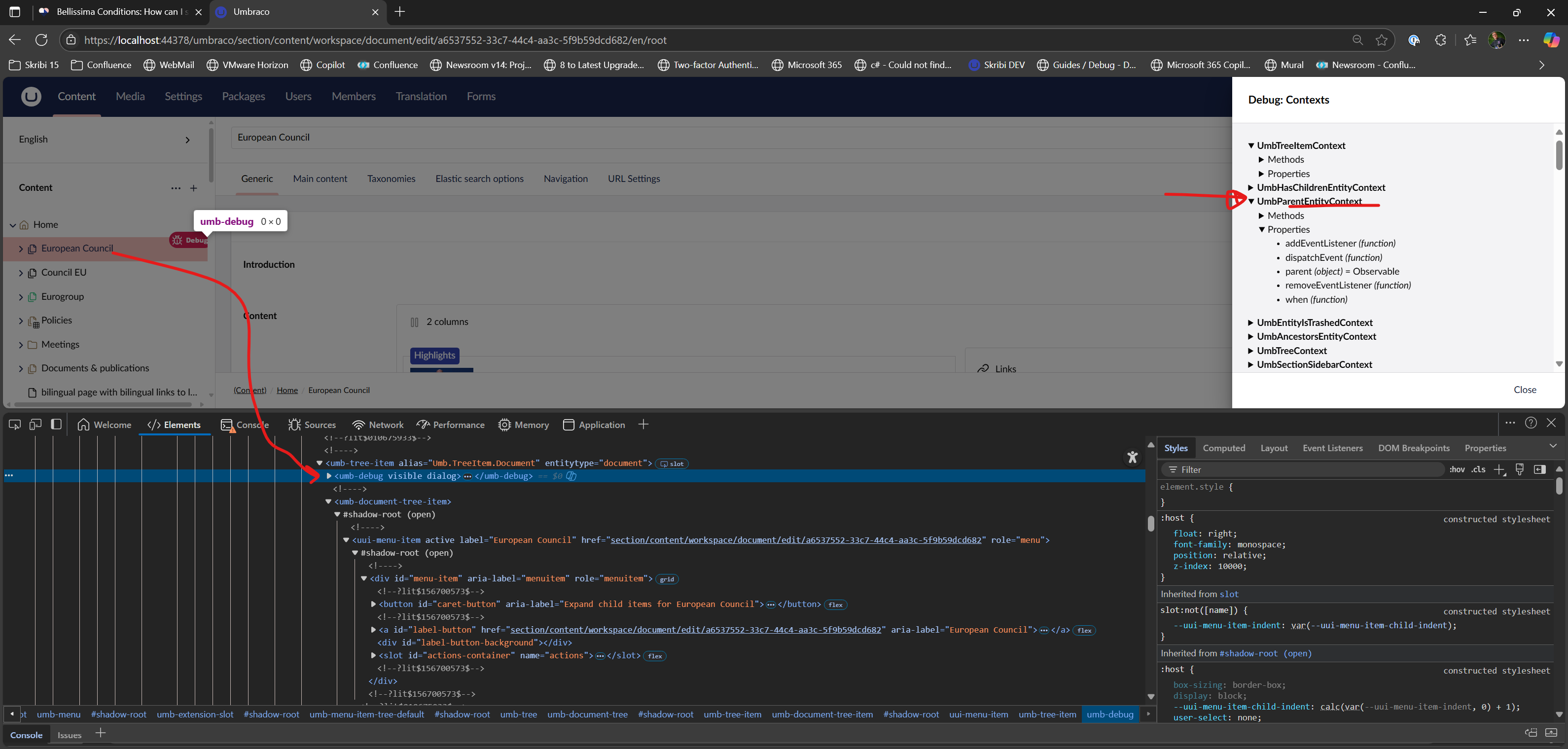The image size is (1568, 749).
Task: Expand the UmbTreeContext entry
Action: (1251, 351)
